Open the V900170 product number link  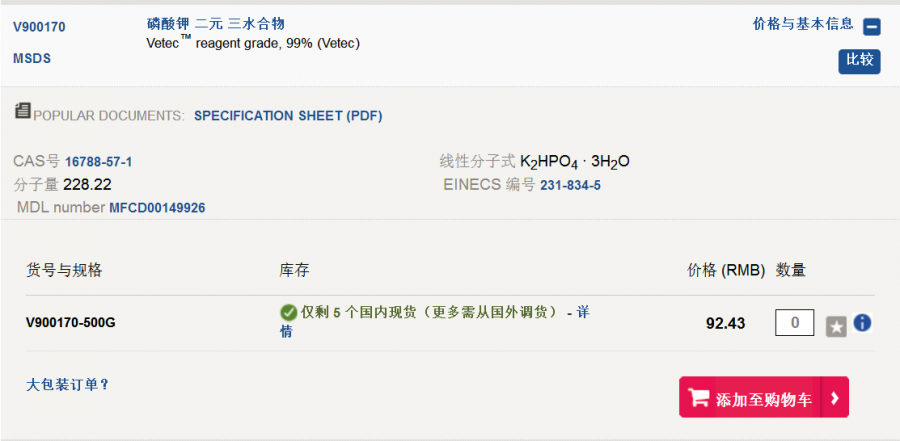tap(39, 27)
